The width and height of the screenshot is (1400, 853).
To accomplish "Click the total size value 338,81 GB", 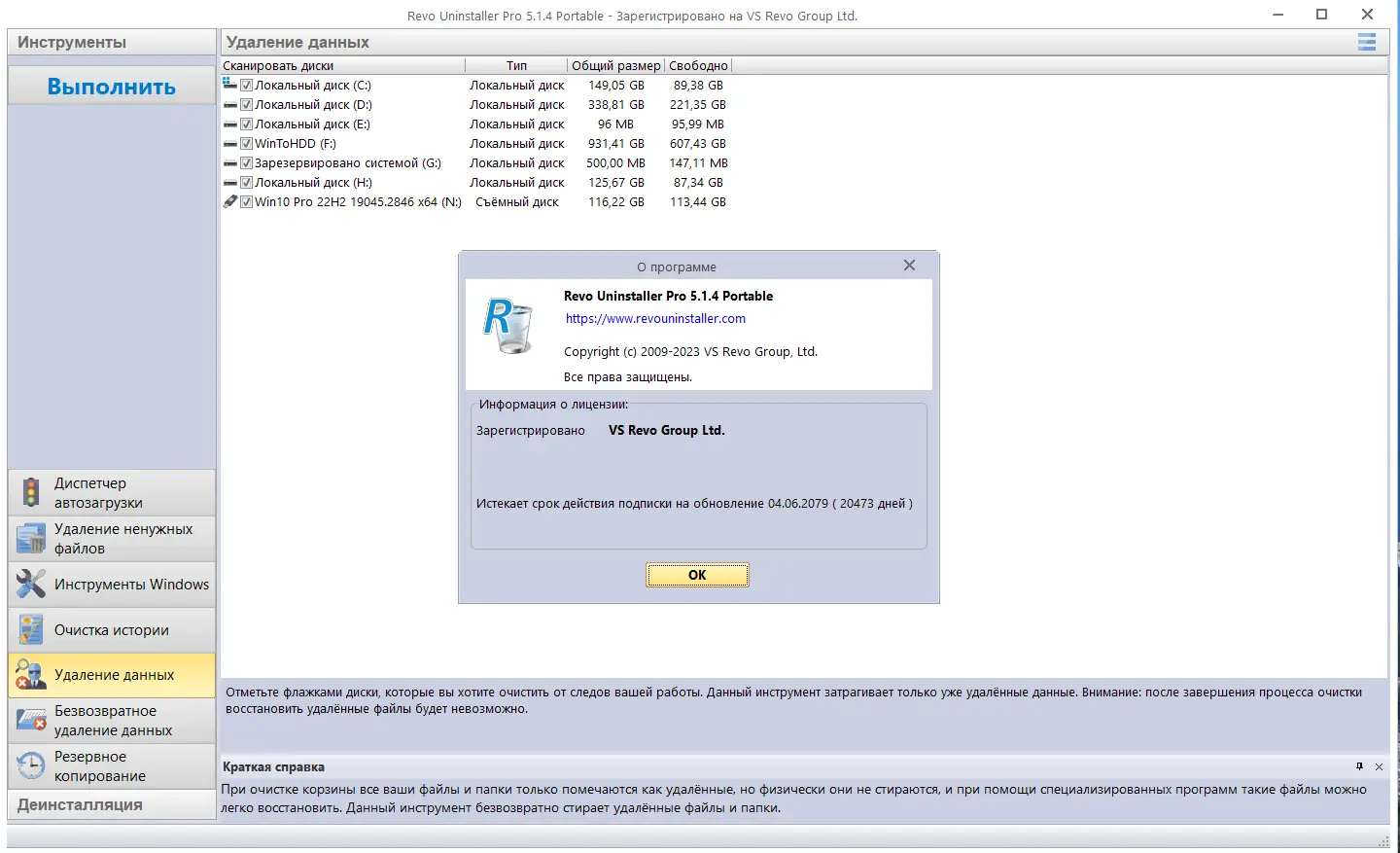I will [x=616, y=104].
